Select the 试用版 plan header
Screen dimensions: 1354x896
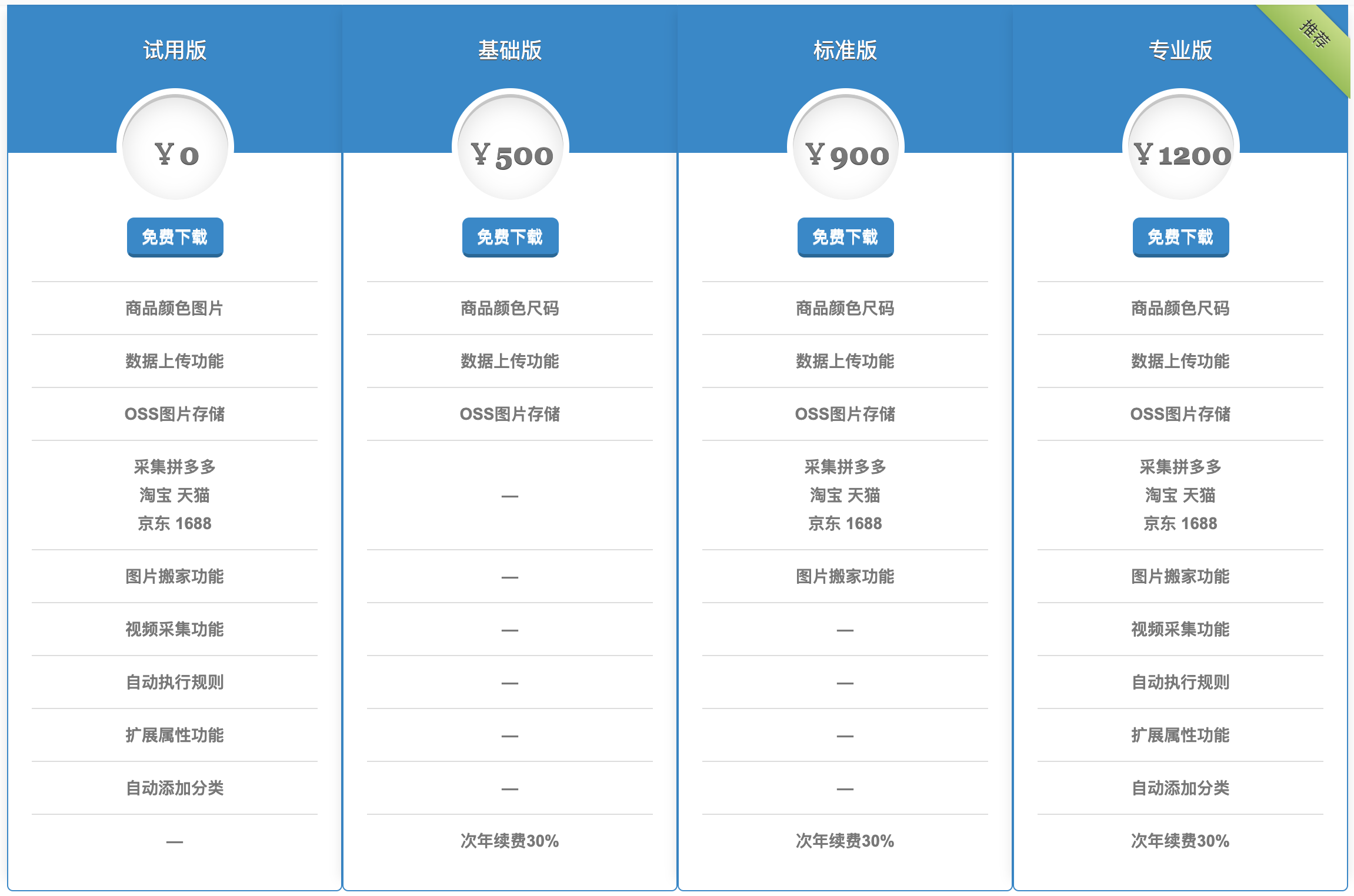(175, 51)
